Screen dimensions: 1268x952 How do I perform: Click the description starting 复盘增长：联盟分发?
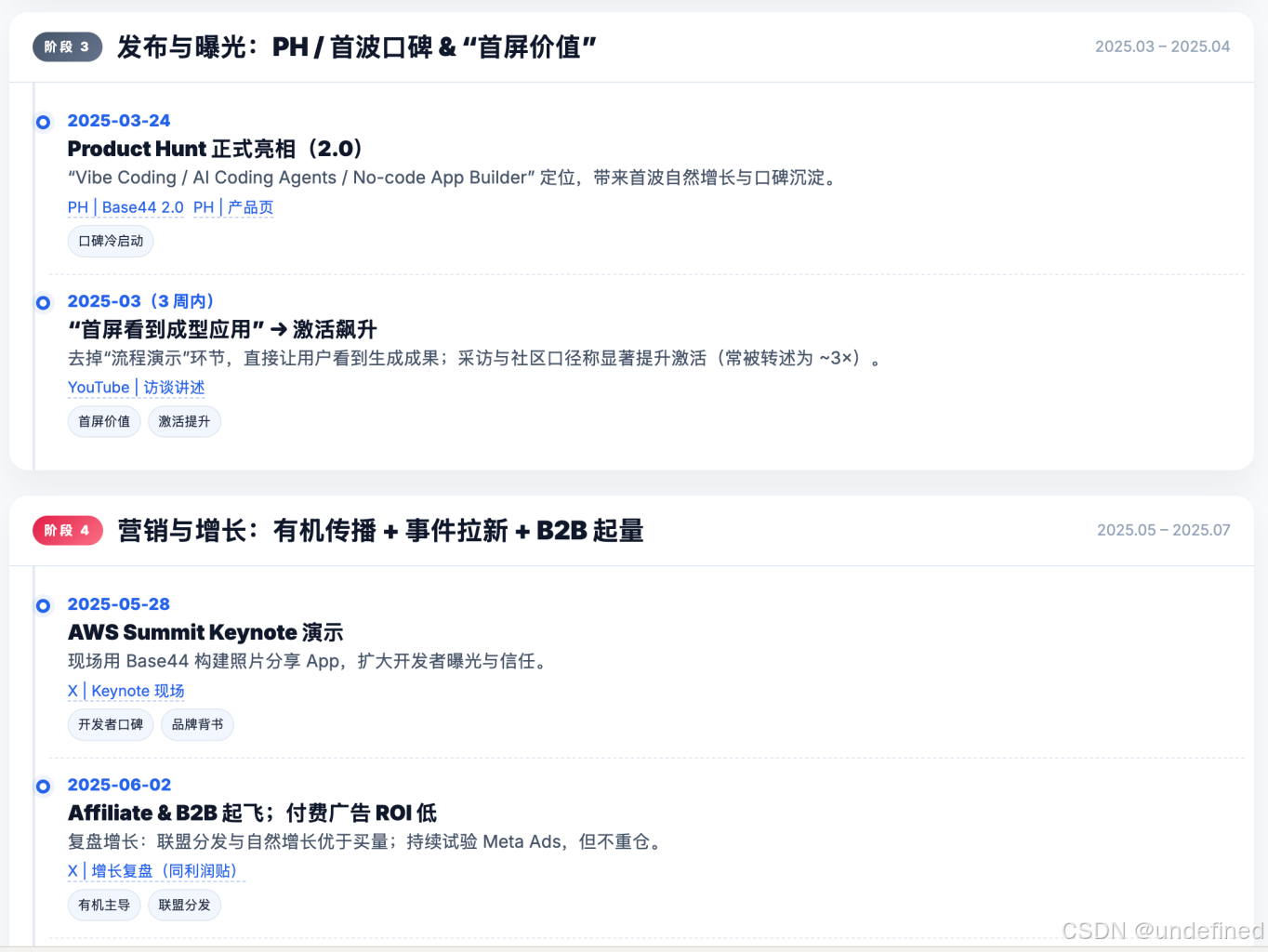(367, 841)
